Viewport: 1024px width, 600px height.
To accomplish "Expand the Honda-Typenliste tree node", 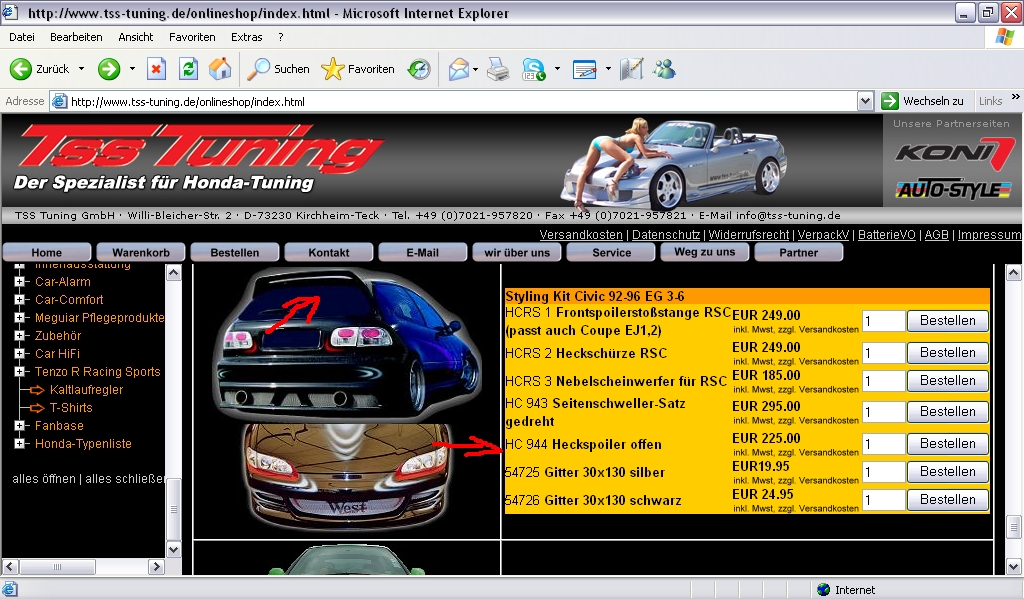I will click(20, 444).
